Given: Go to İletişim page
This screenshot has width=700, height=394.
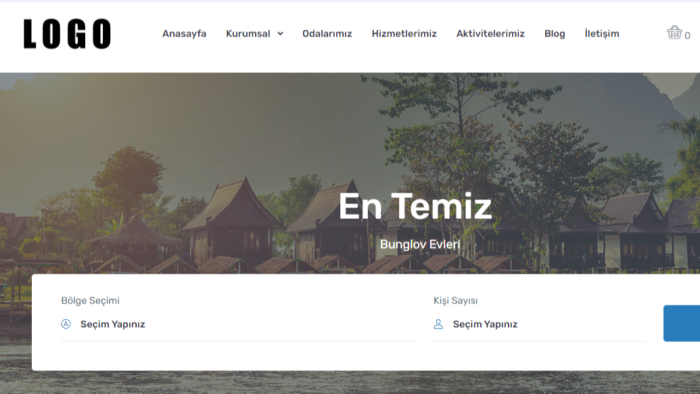Looking at the screenshot, I should 602,34.
